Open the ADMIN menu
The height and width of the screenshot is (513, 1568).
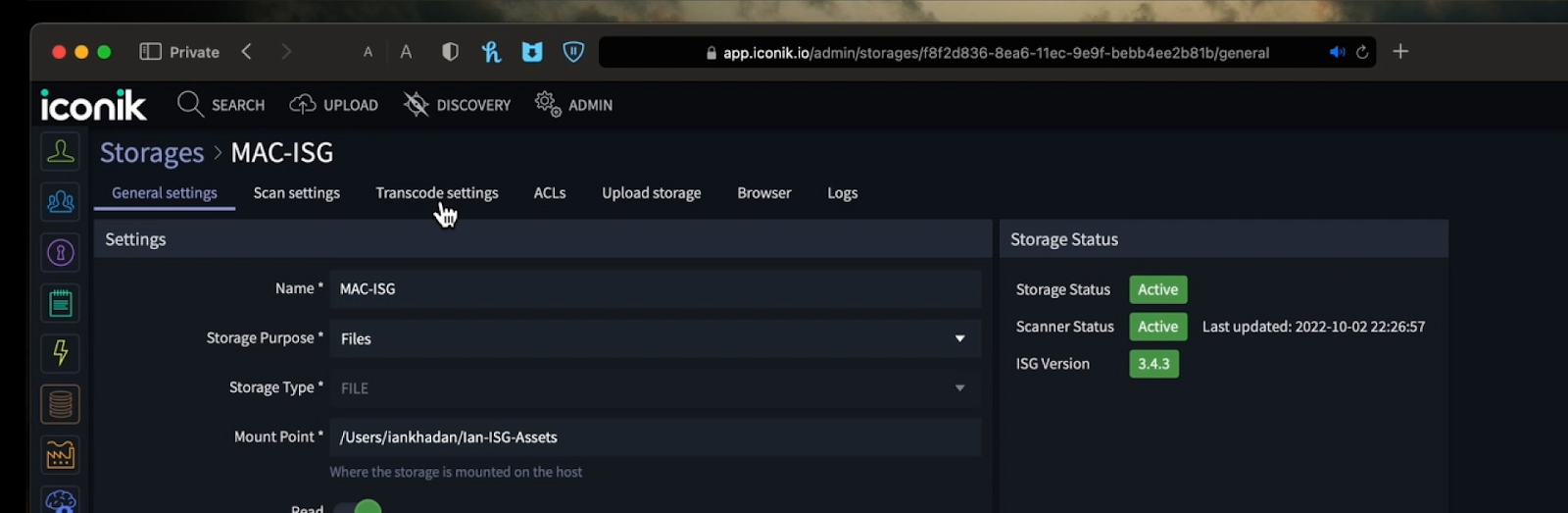pyautogui.click(x=573, y=105)
